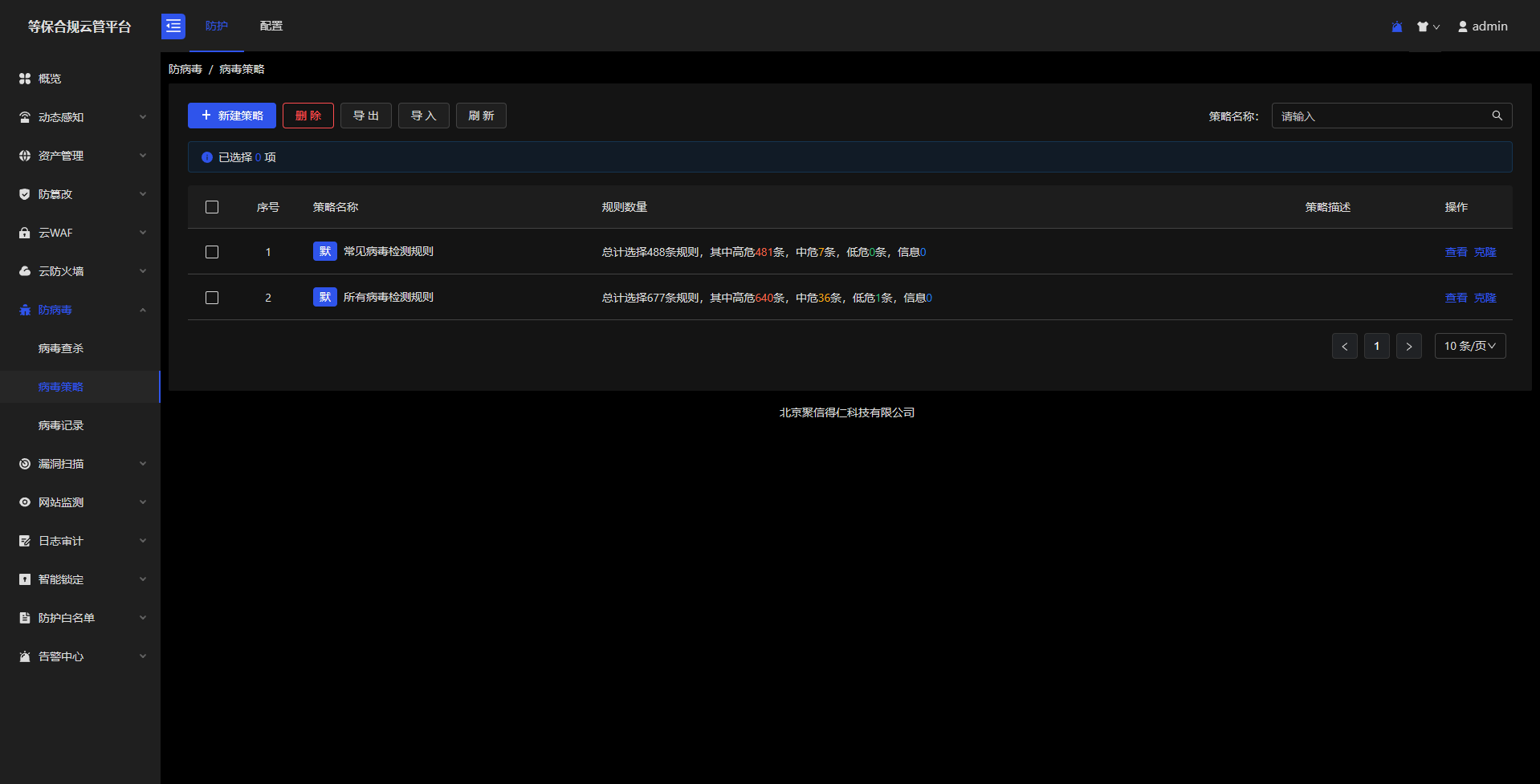Toggle the select-all header checkbox
The image size is (1540, 784).
pyautogui.click(x=212, y=207)
